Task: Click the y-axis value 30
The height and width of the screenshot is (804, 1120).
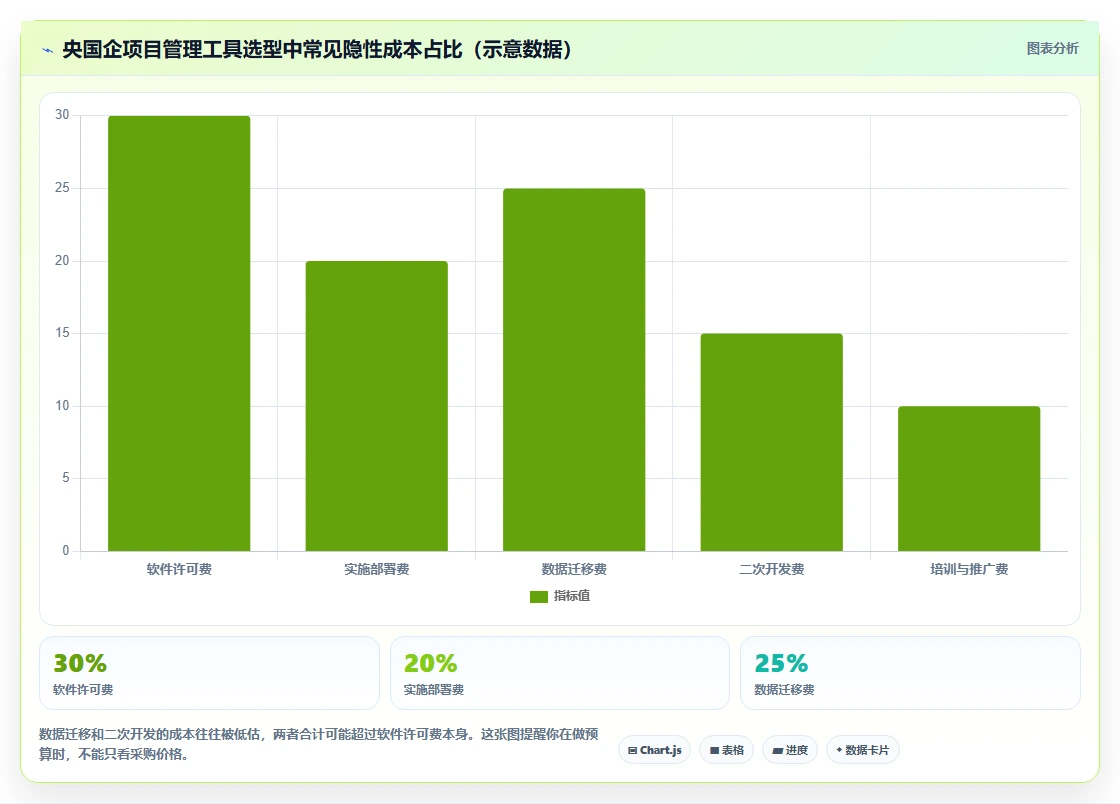Action: [x=62, y=115]
